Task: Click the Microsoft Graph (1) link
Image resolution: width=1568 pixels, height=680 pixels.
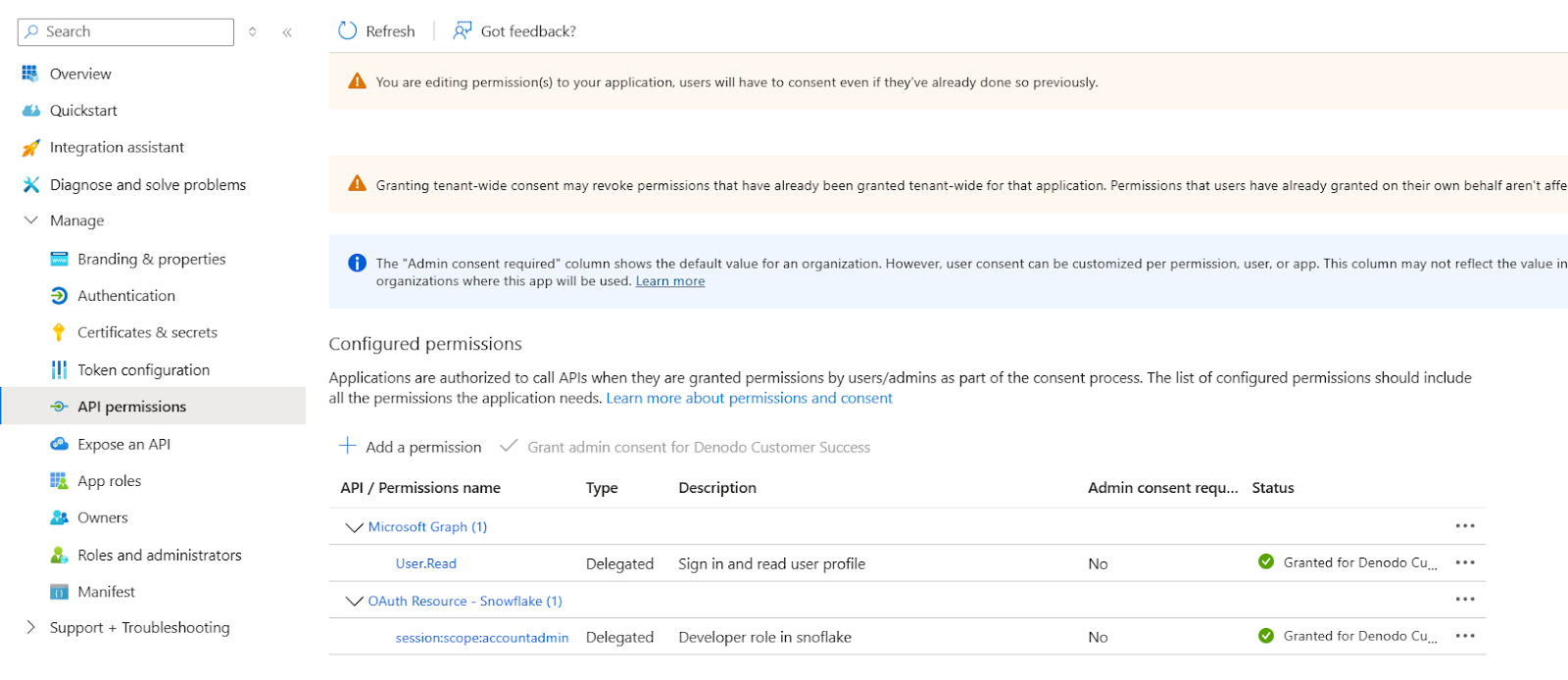Action: [427, 527]
